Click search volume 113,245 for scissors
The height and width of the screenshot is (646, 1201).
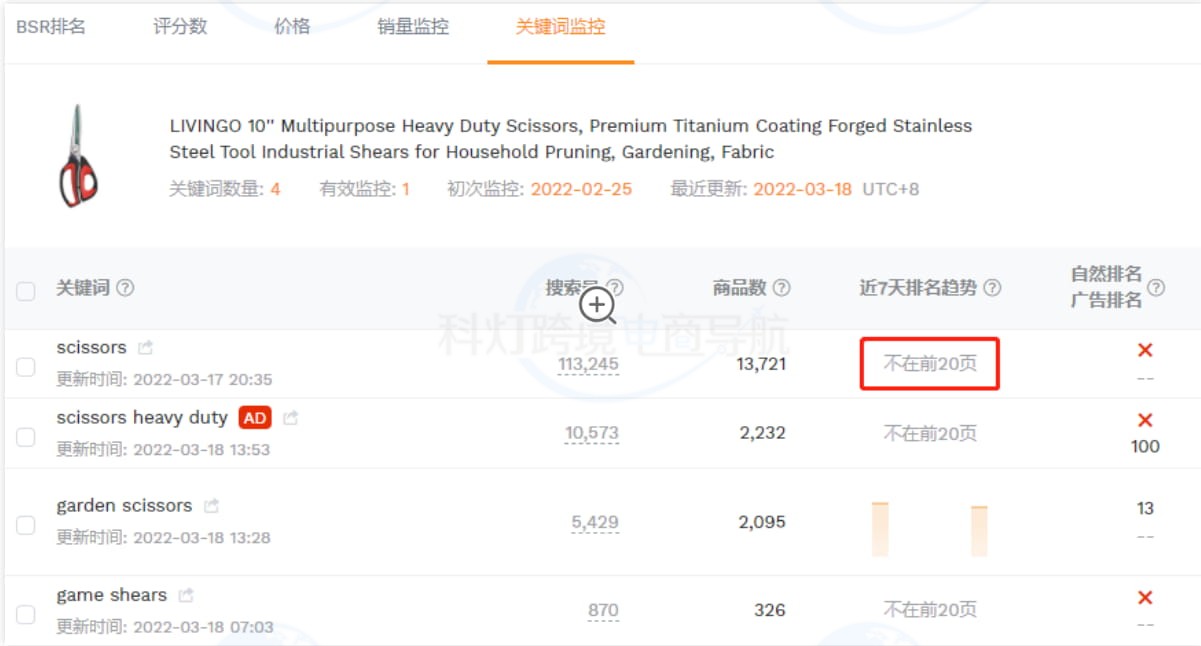[588, 364]
